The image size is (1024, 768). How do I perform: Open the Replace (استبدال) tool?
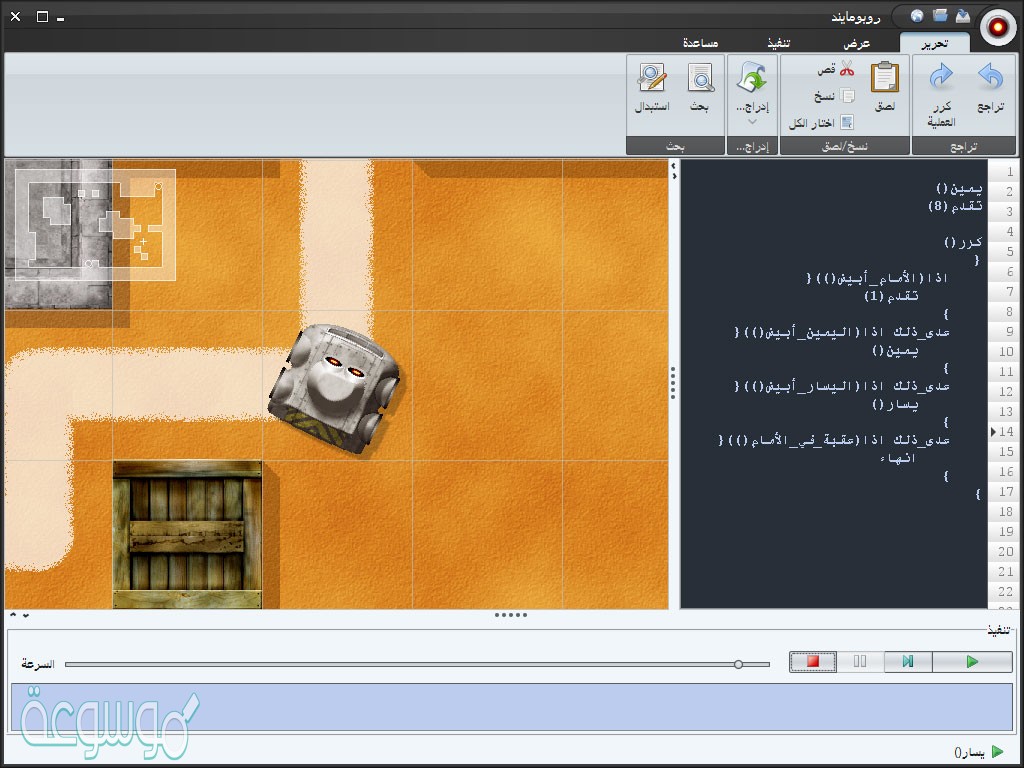(652, 78)
